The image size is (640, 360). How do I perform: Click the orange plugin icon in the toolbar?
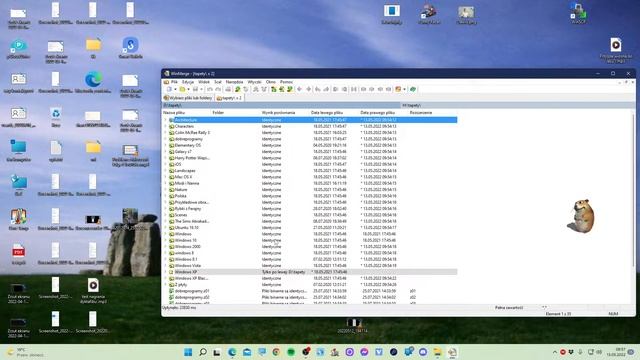(x=398, y=89)
